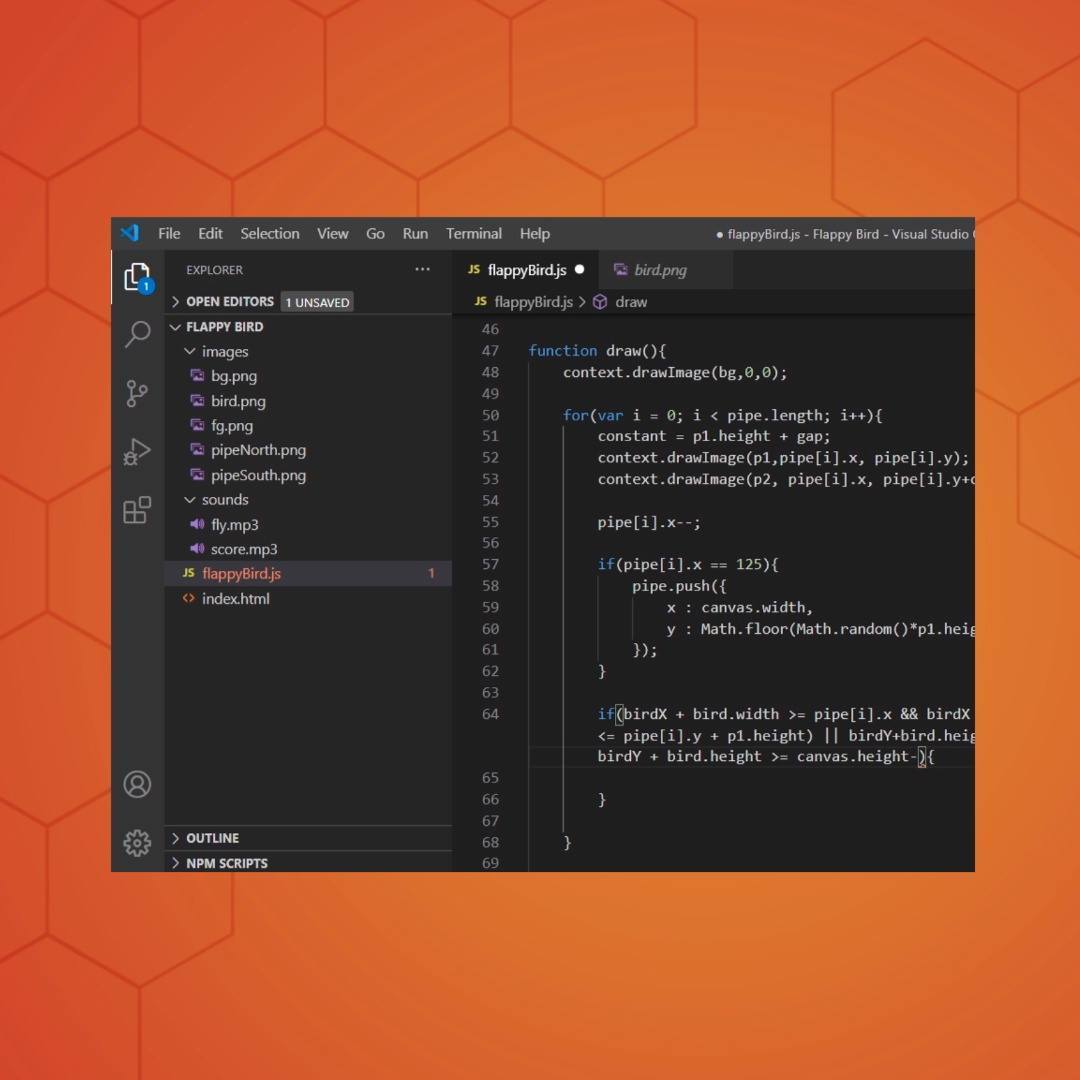Click the 'pipe[i].x--;' code line

[649, 521]
